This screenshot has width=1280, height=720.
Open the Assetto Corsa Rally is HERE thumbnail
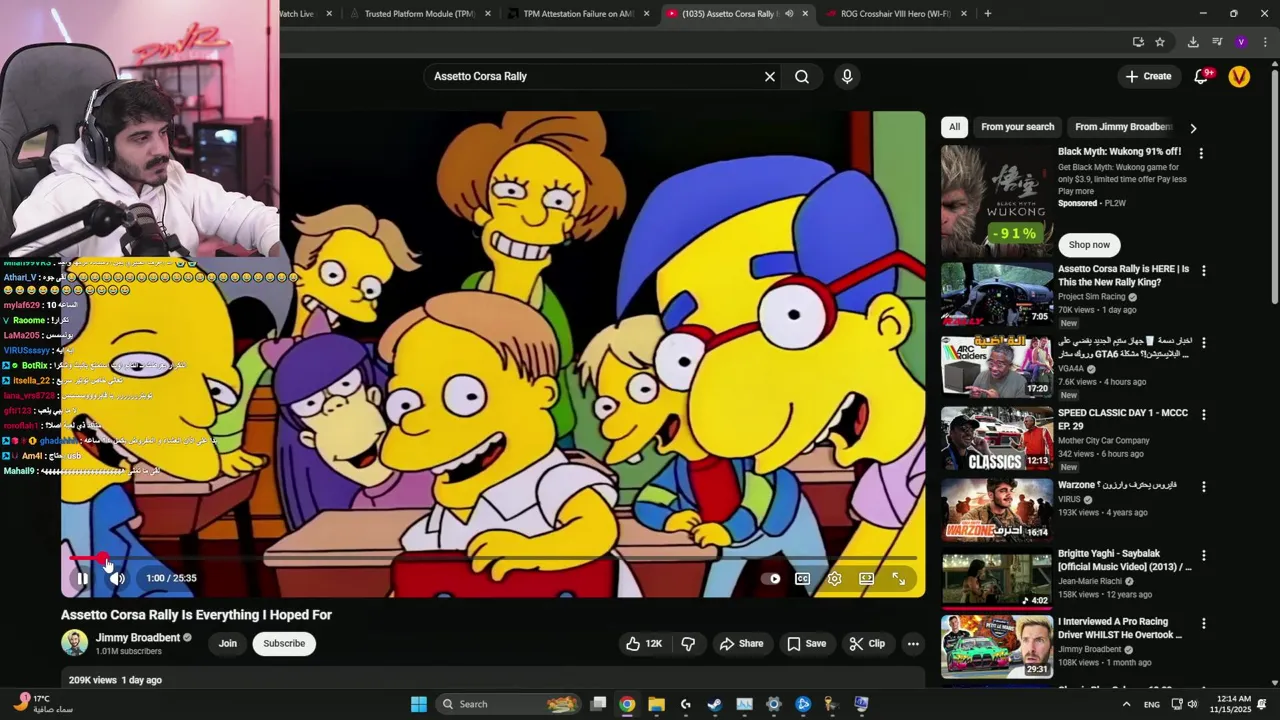pyautogui.click(x=997, y=295)
